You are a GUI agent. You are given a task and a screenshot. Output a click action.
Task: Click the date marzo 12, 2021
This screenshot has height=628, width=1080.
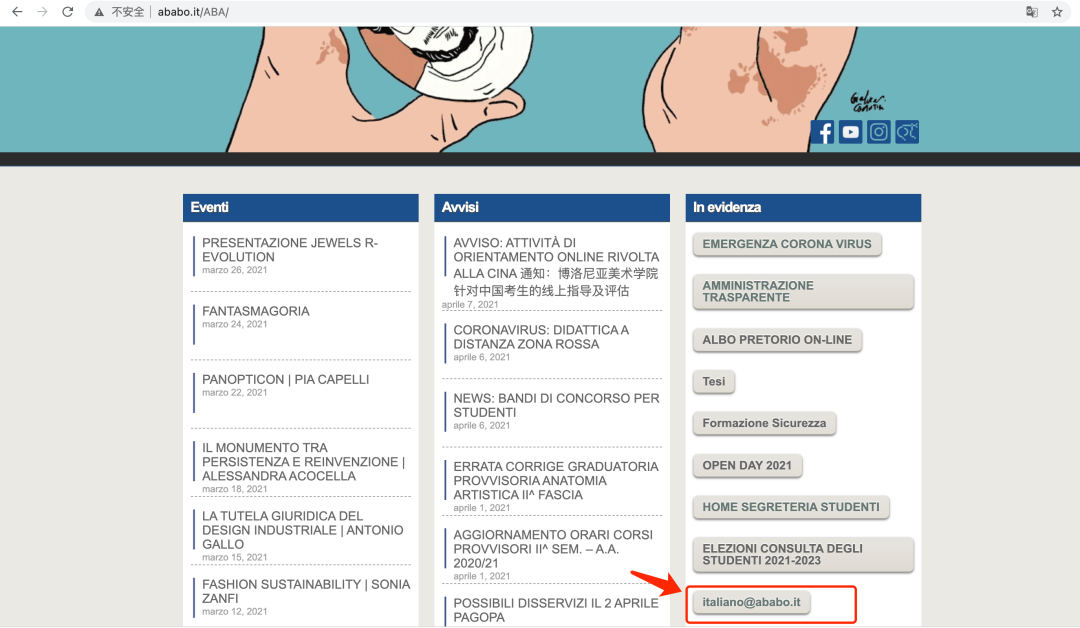tap(234, 611)
